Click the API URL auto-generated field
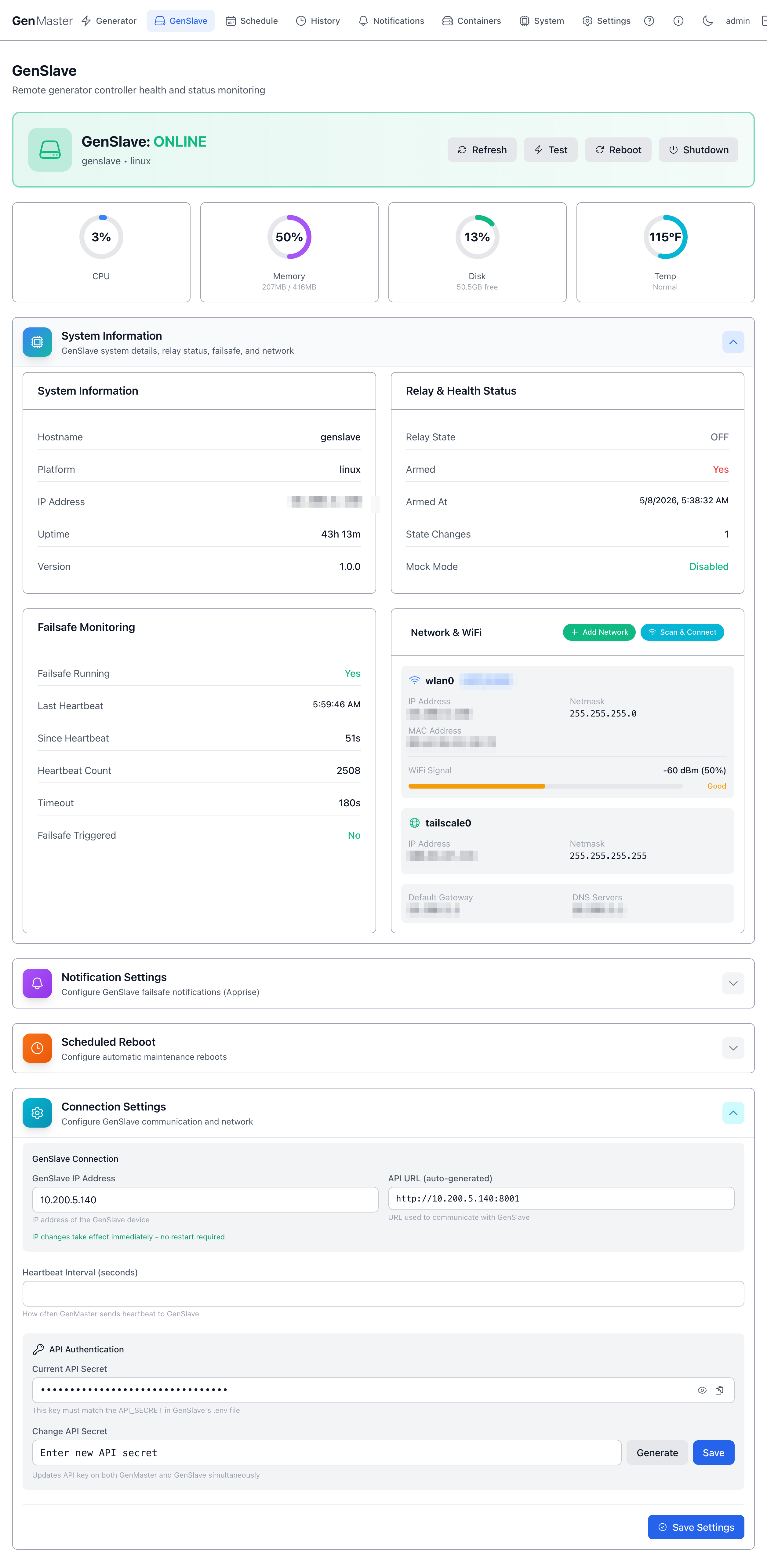Image resolution: width=767 pixels, height=1568 pixels. 561,1198
